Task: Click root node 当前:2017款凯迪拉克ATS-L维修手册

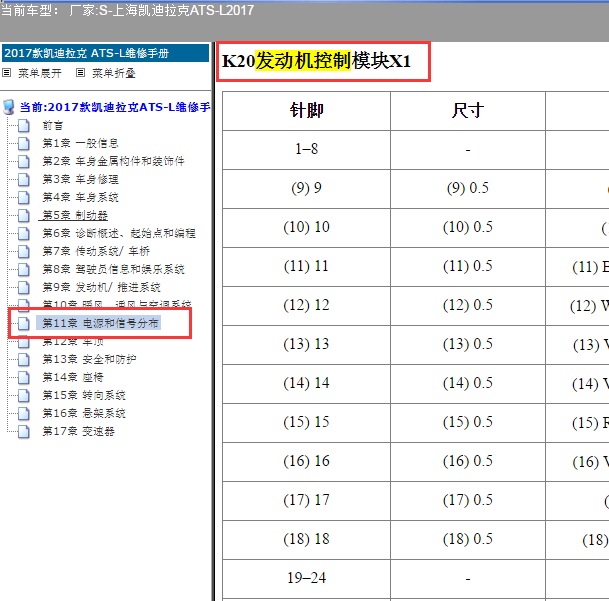Action: point(115,107)
